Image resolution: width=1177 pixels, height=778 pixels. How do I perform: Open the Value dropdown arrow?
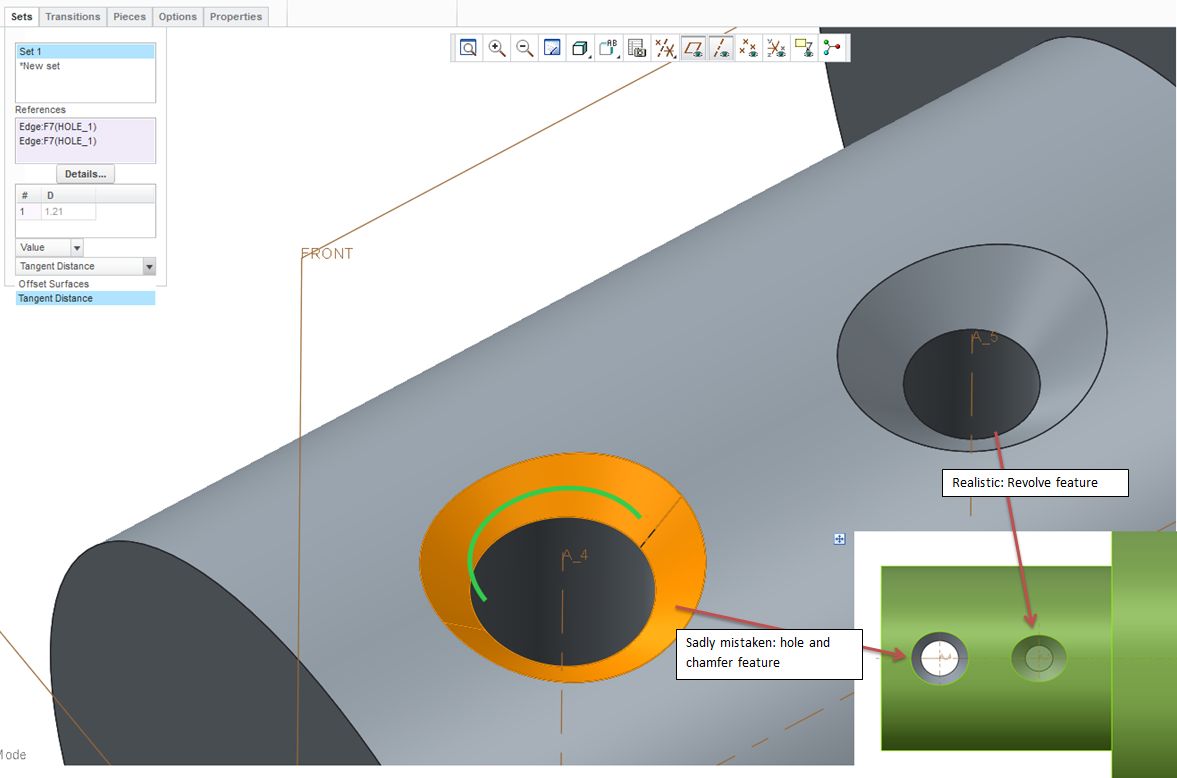click(x=77, y=247)
